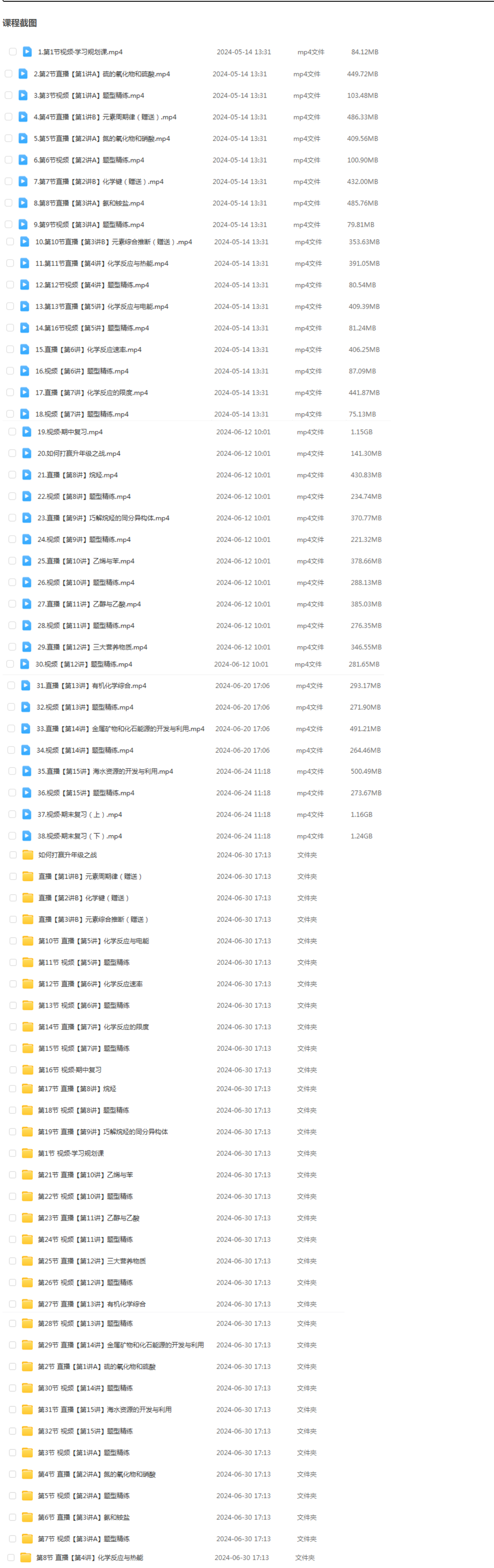Open file 15.直播【第6讲】化学反应速率.mp4
Viewport: 494px width, 1568px height.
pyautogui.click(x=88, y=350)
